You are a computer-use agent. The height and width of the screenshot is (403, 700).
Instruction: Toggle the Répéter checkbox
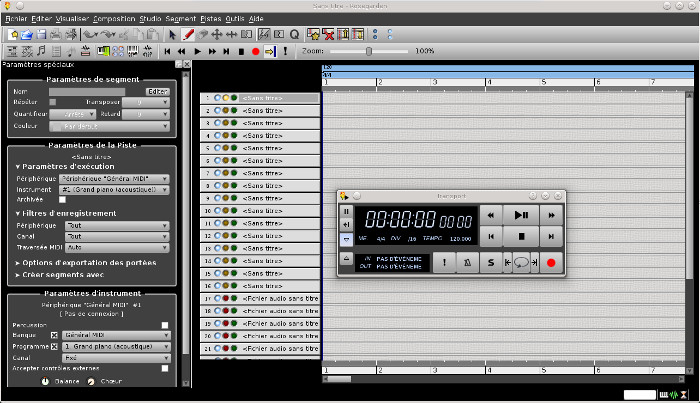pyautogui.click(x=52, y=102)
